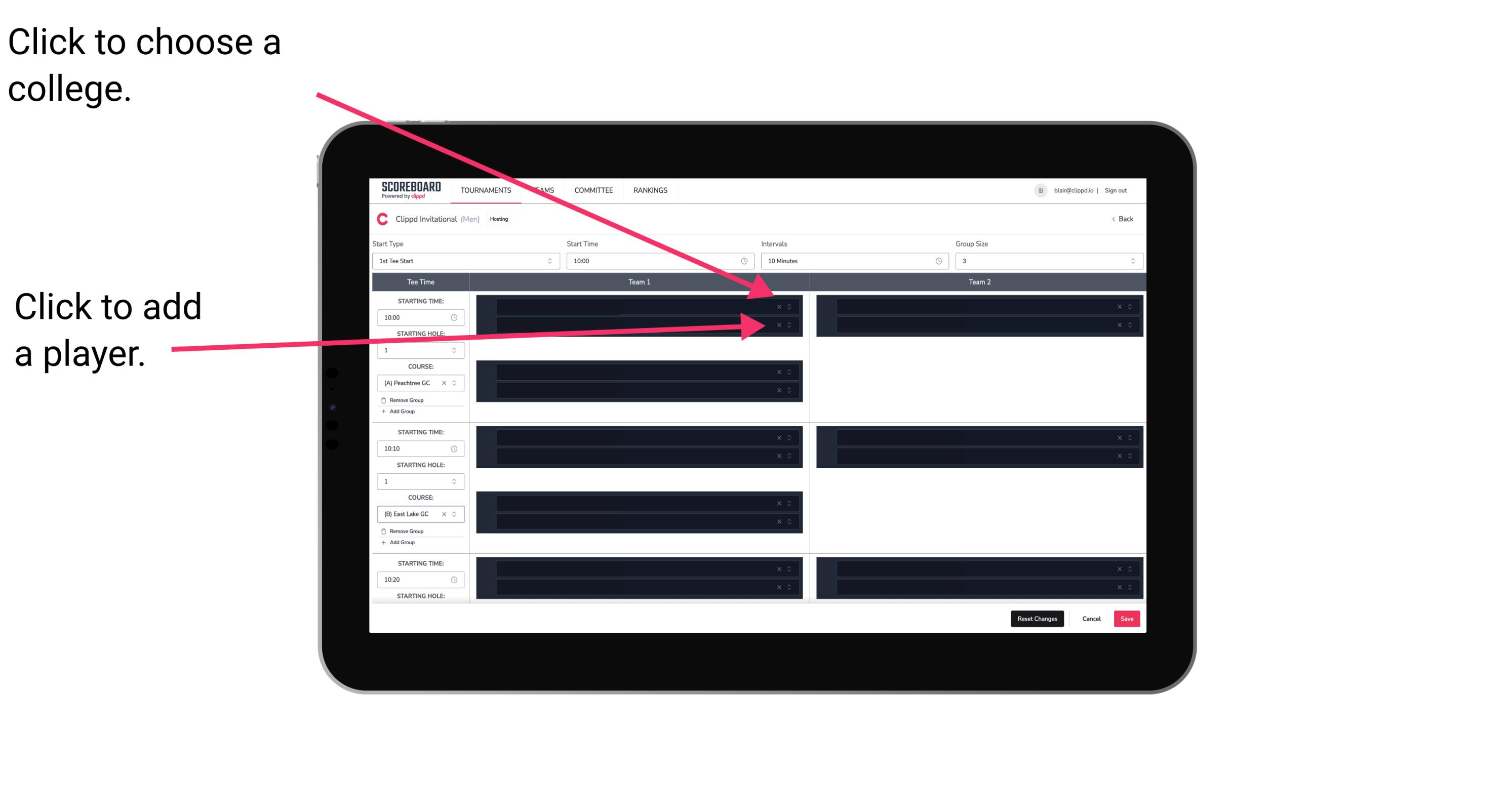Click the Save button
The image size is (1510, 812).
[1128, 618]
